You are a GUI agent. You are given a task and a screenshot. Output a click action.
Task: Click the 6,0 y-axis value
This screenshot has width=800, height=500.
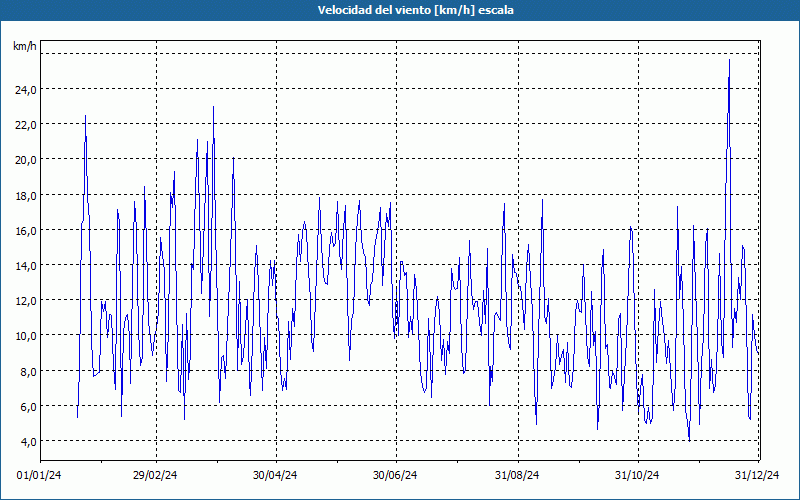[29, 407]
